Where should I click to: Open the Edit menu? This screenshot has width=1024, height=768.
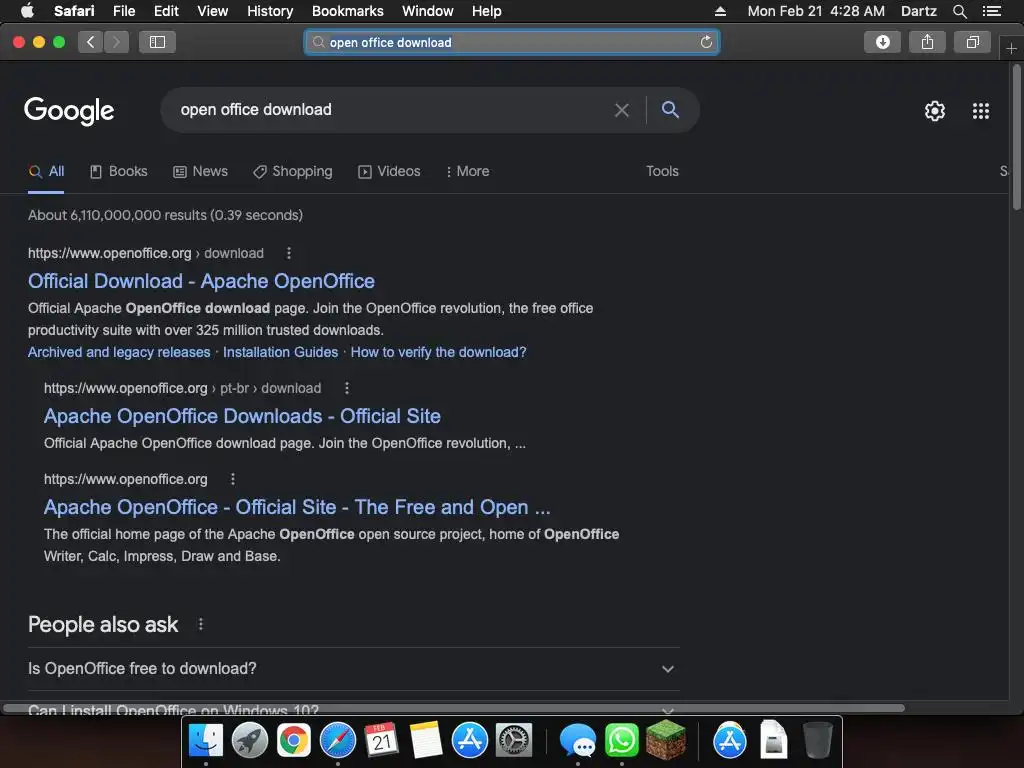(x=166, y=11)
